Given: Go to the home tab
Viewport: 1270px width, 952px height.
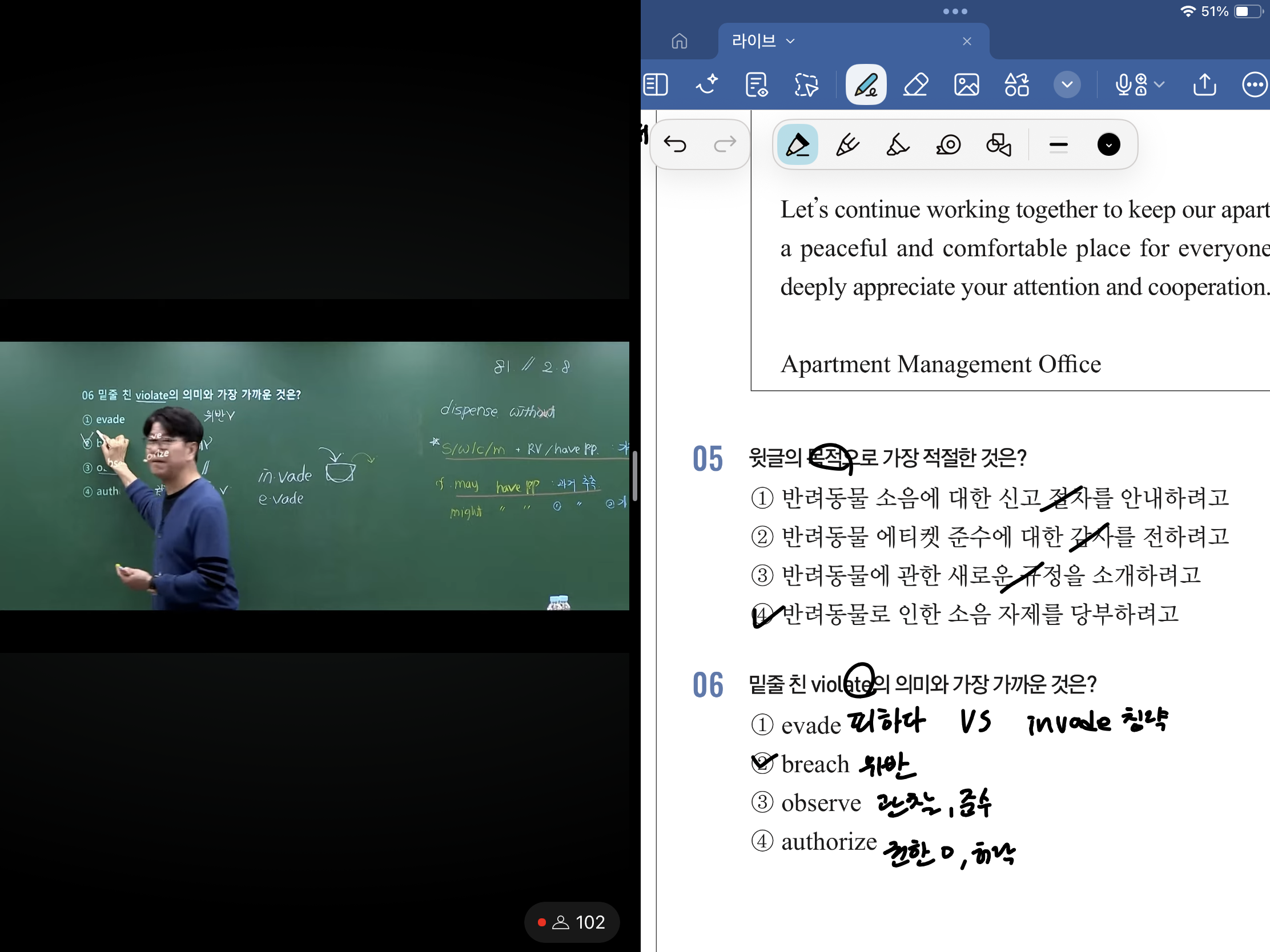Looking at the screenshot, I should pyautogui.click(x=679, y=41).
